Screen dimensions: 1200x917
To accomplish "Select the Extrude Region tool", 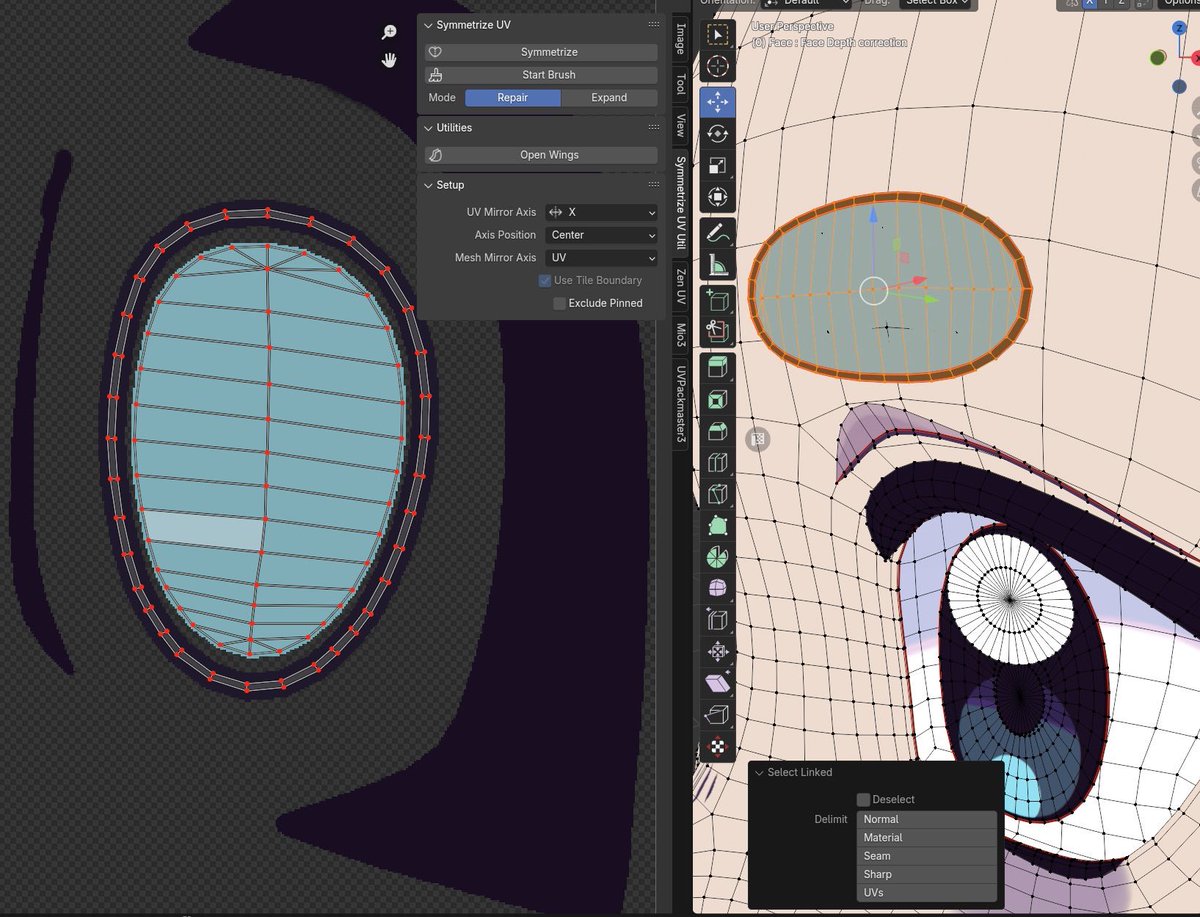I will pos(717,368).
